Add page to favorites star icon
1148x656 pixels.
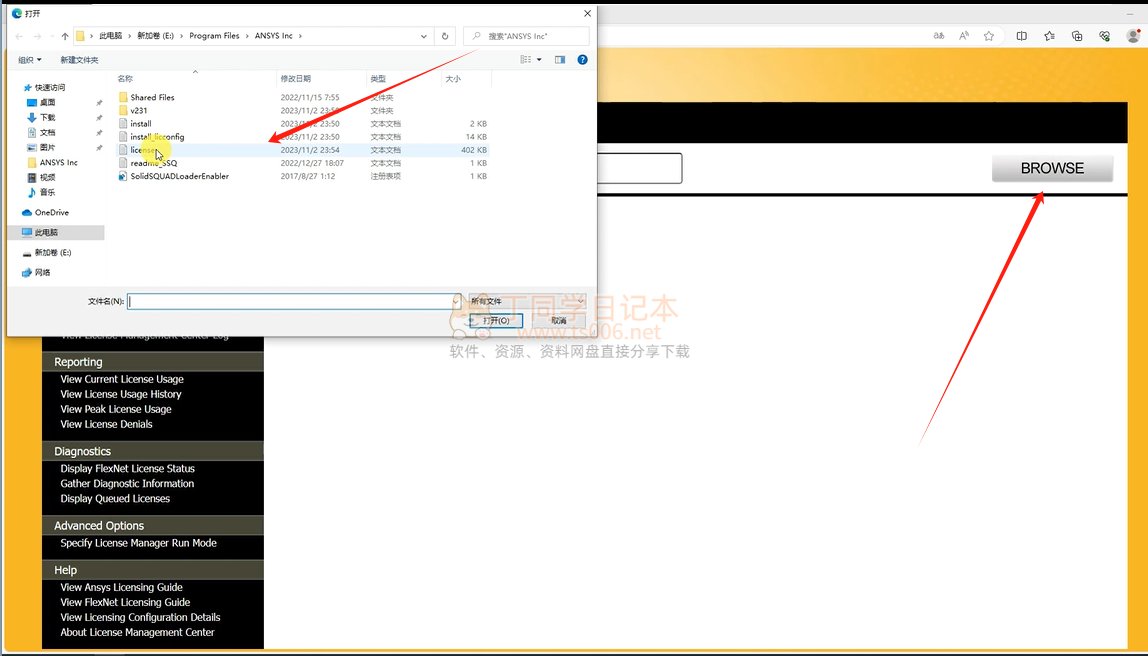pyautogui.click(x=989, y=36)
